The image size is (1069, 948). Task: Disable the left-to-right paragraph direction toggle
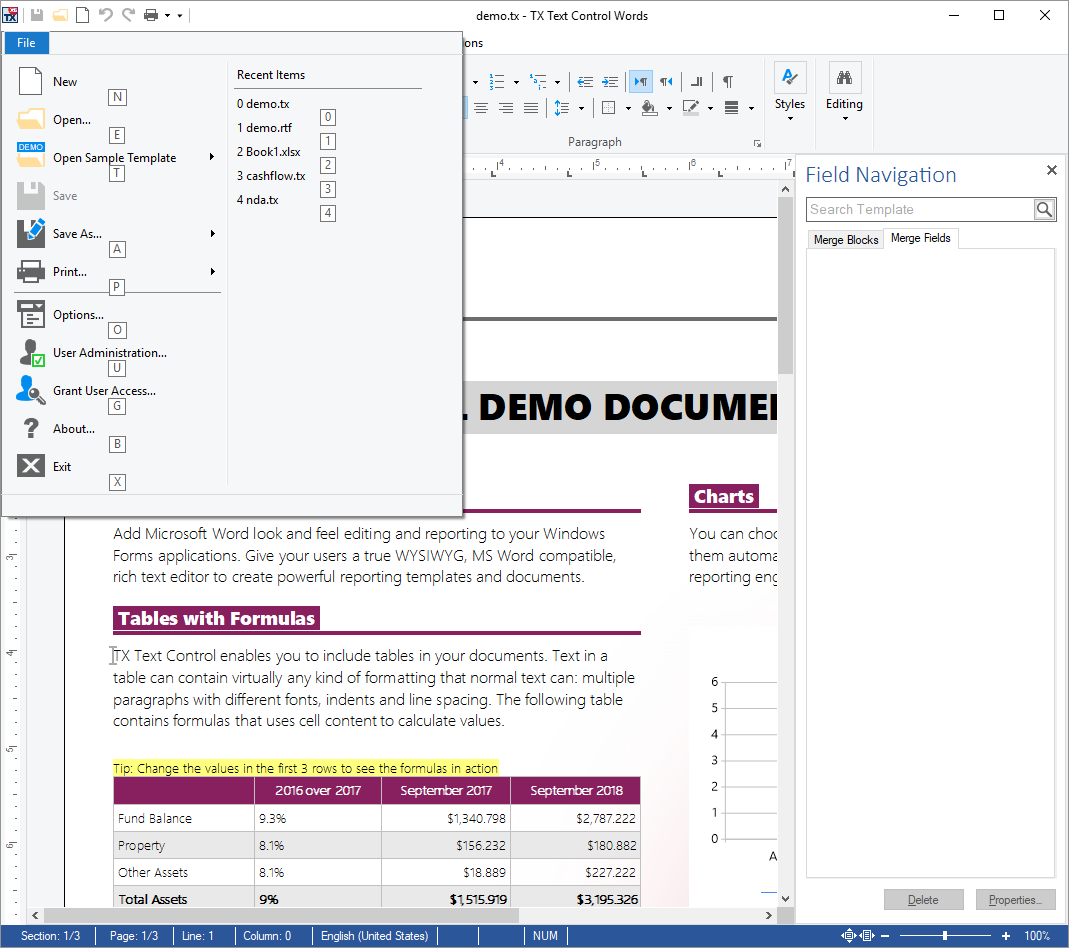tap(640, 81)
